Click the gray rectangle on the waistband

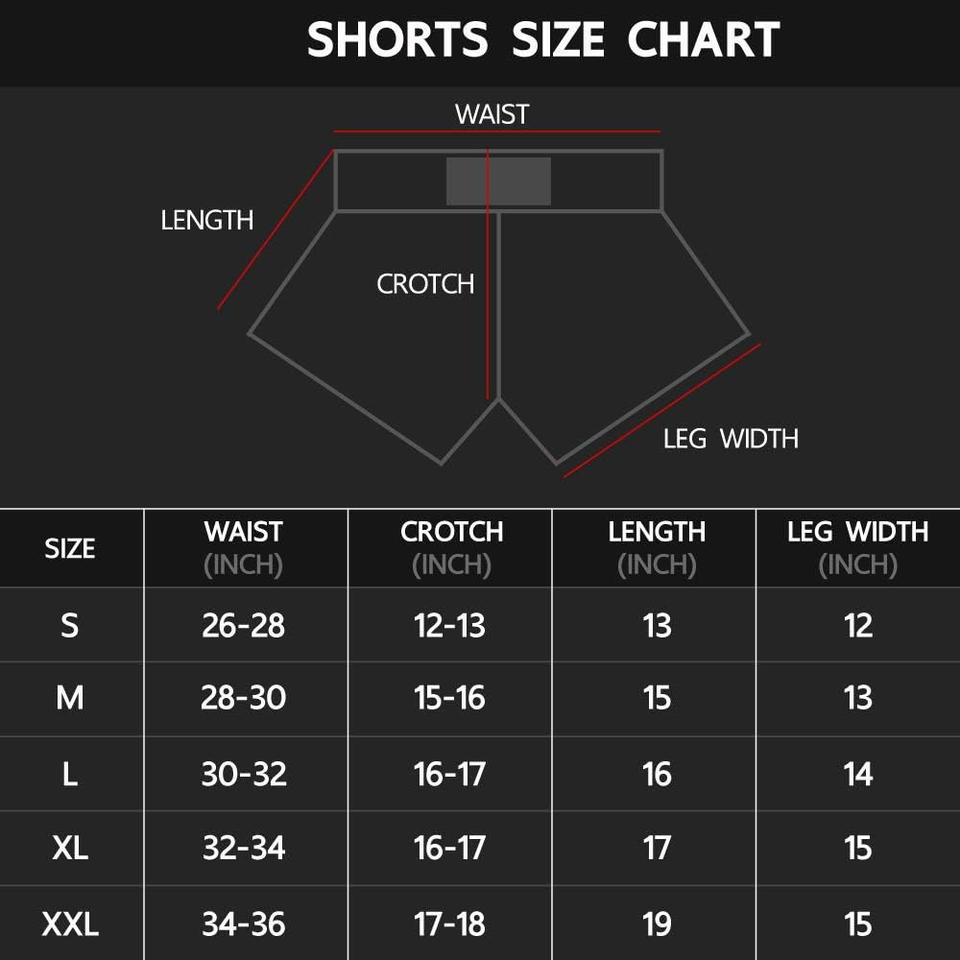point(498,181)
